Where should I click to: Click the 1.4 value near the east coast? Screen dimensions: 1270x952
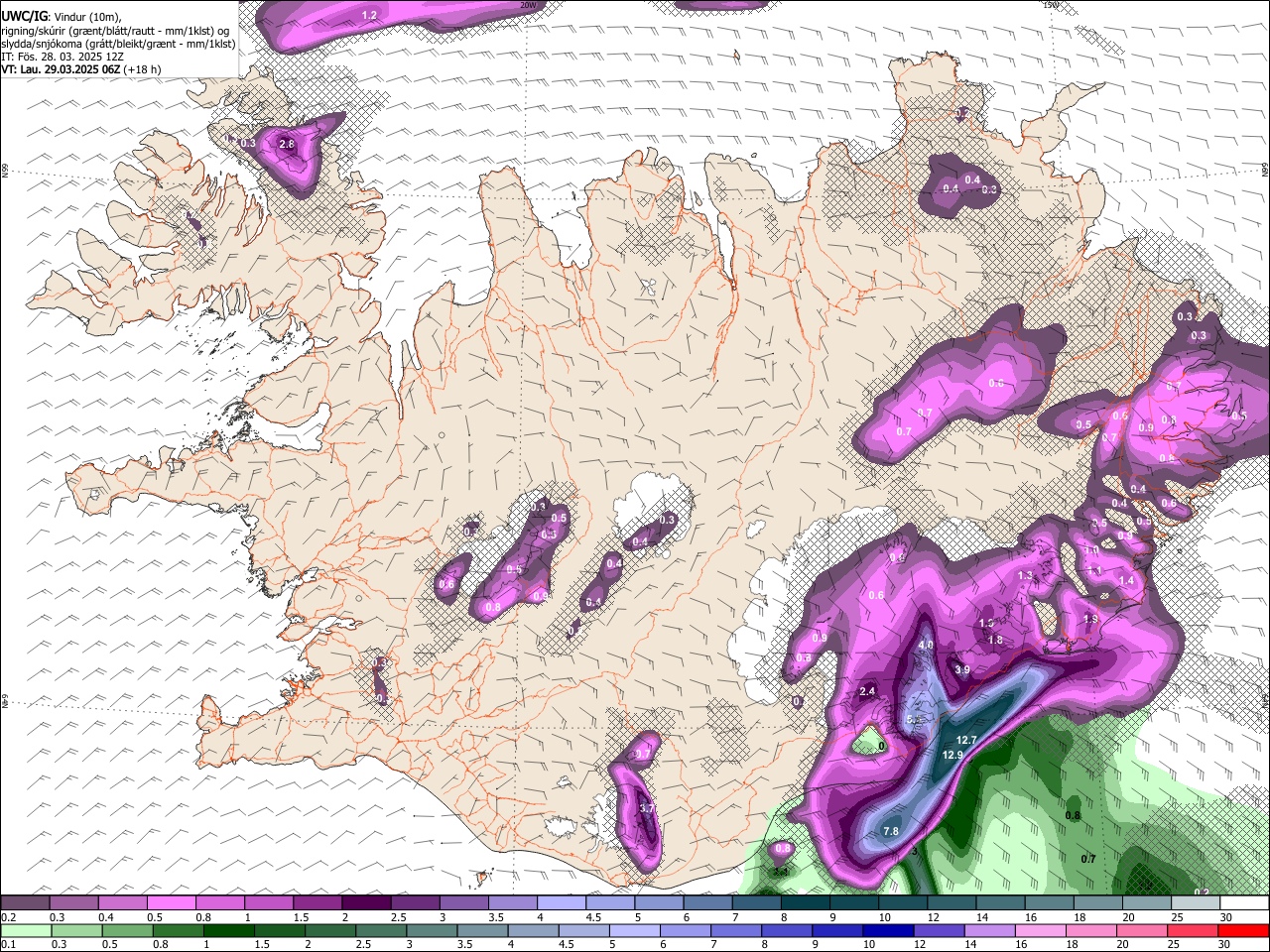click(x=1126, y=581)
